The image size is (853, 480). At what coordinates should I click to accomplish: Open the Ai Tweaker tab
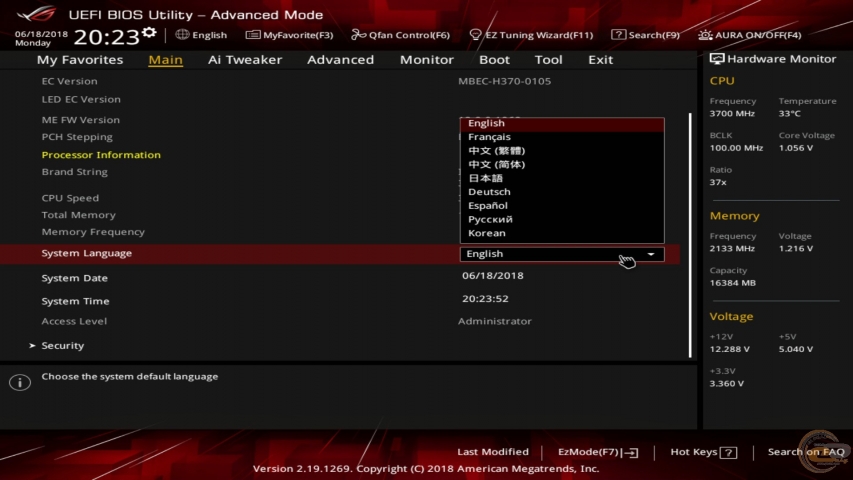245,59
